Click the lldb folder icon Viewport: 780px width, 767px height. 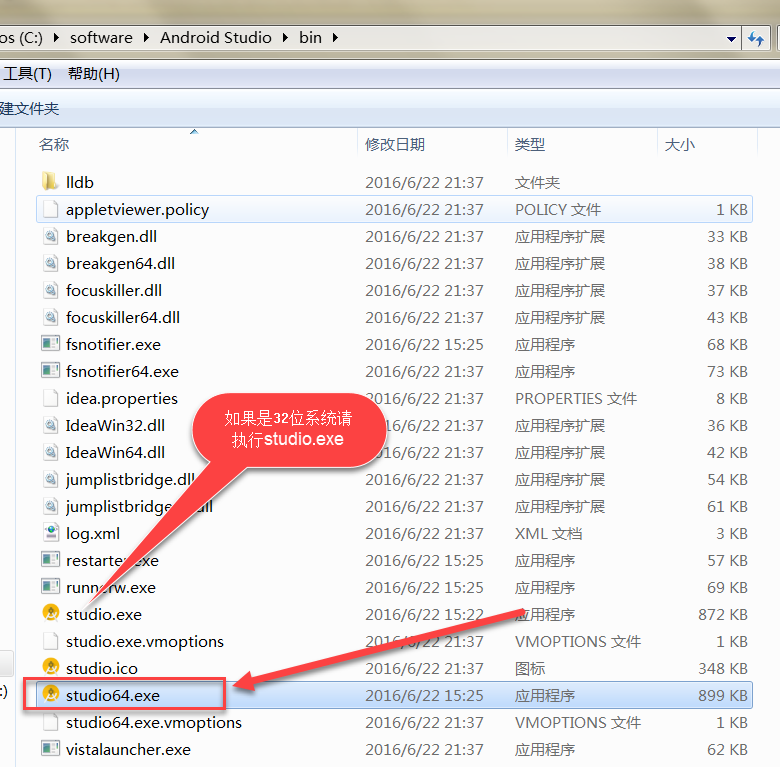(x=50, y=182)
